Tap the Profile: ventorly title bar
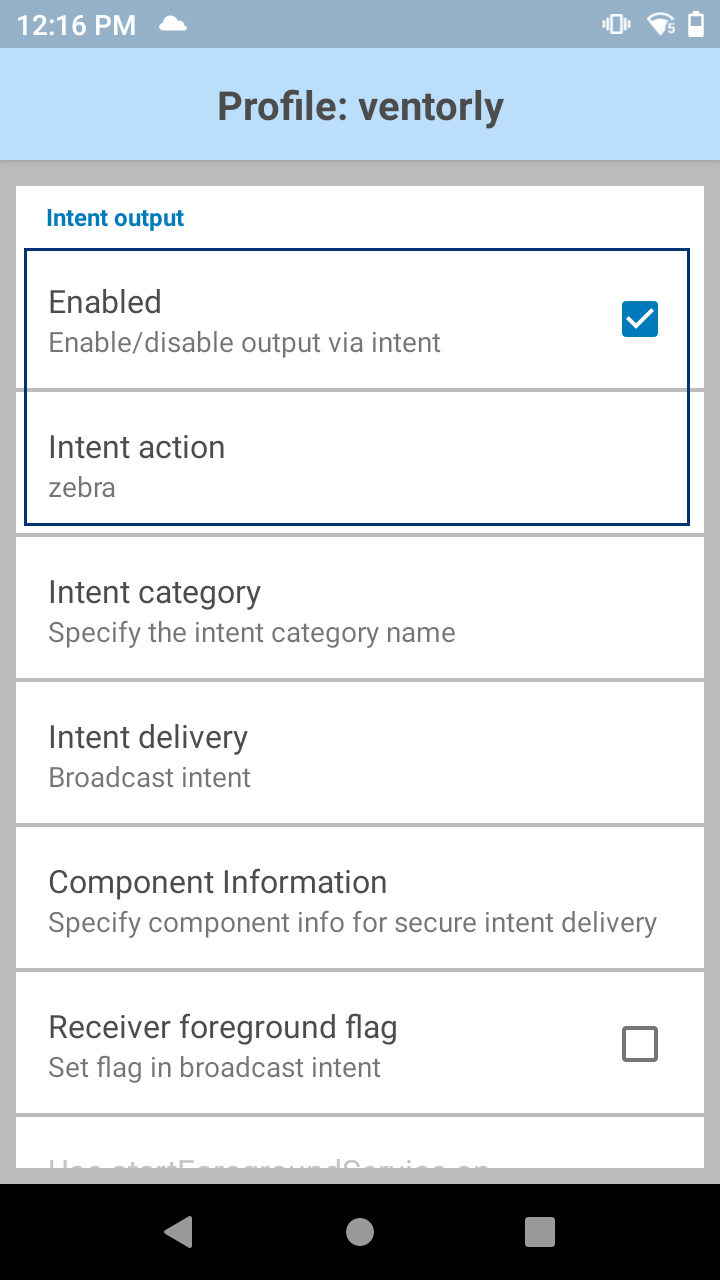 coord(360,105)
